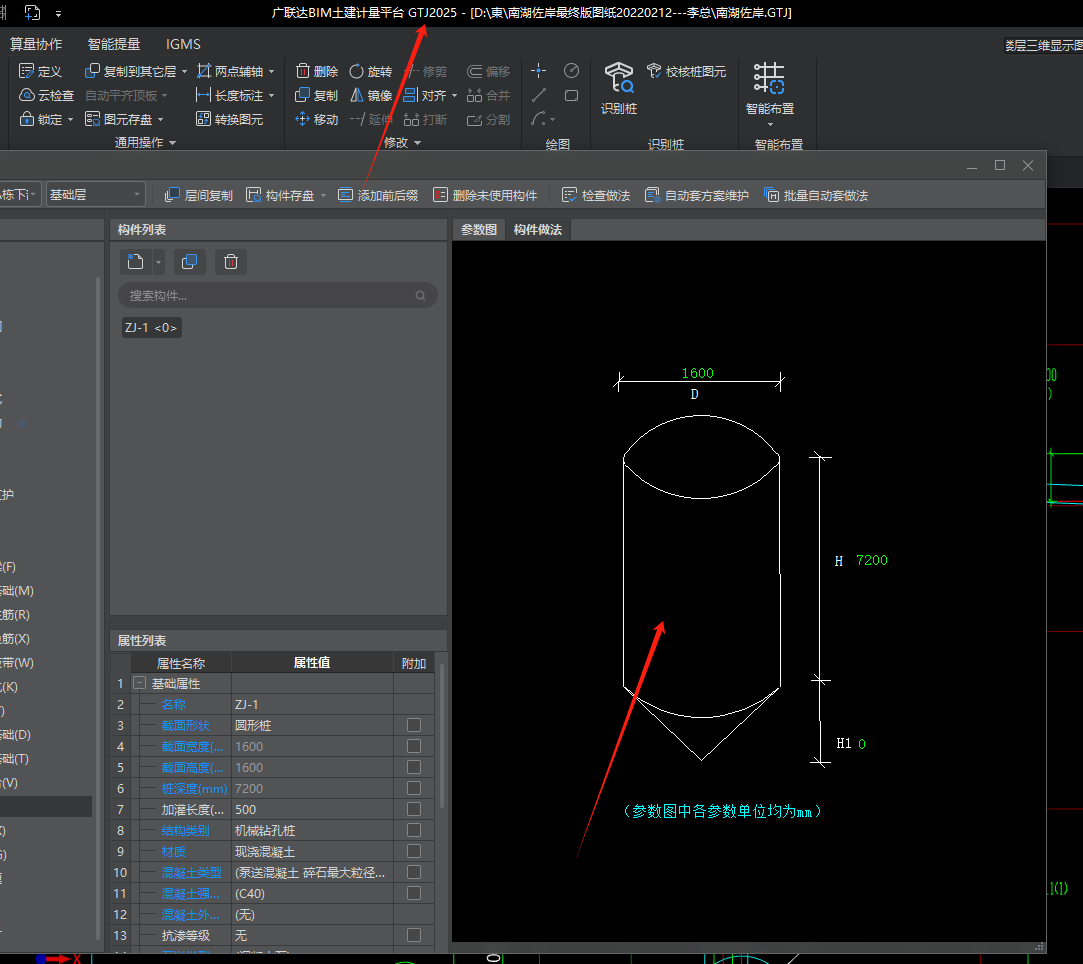Open 云检查 cloud check
This screenshot has width=1083, height=964.
pyautogui.click(x=46, y=95)
